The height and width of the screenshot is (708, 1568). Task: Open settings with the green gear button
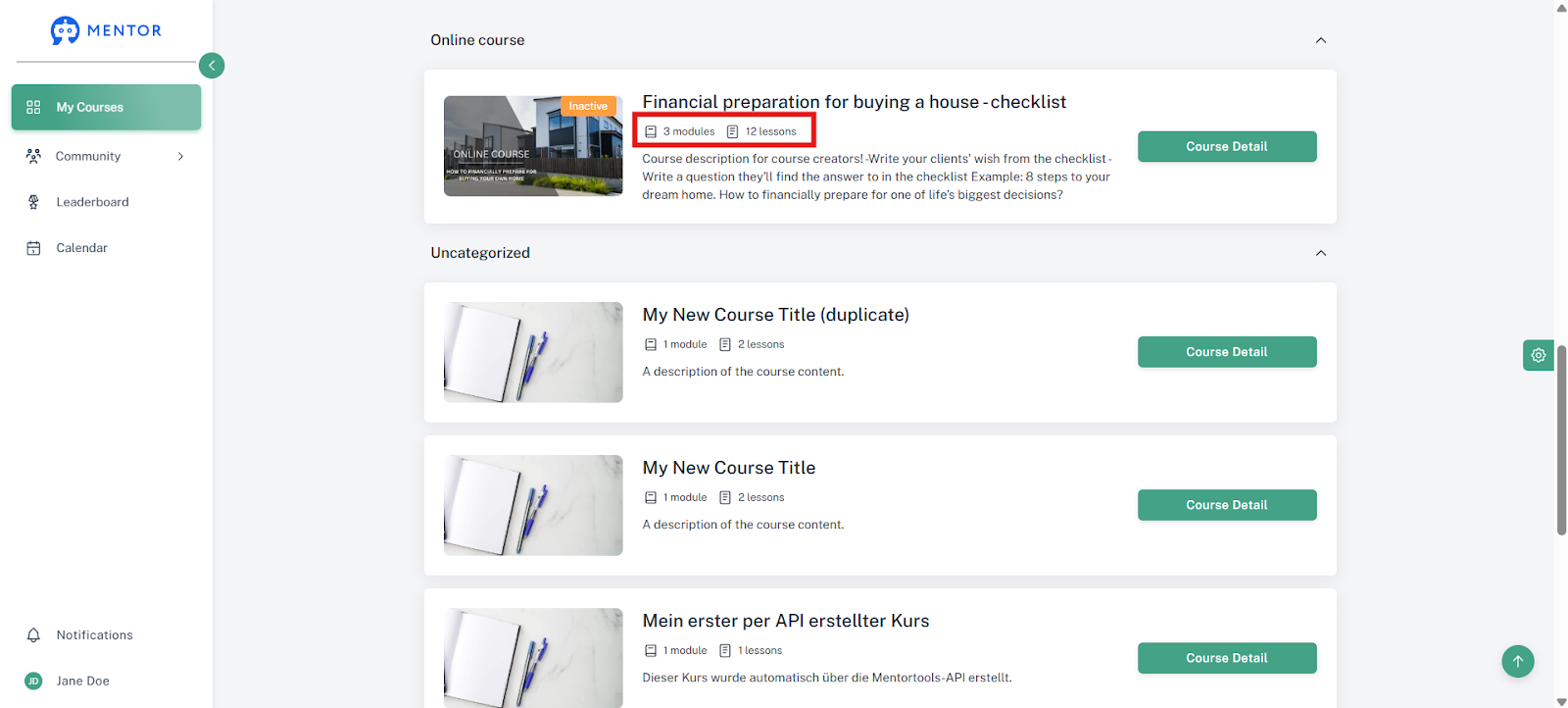[1539, 355]
